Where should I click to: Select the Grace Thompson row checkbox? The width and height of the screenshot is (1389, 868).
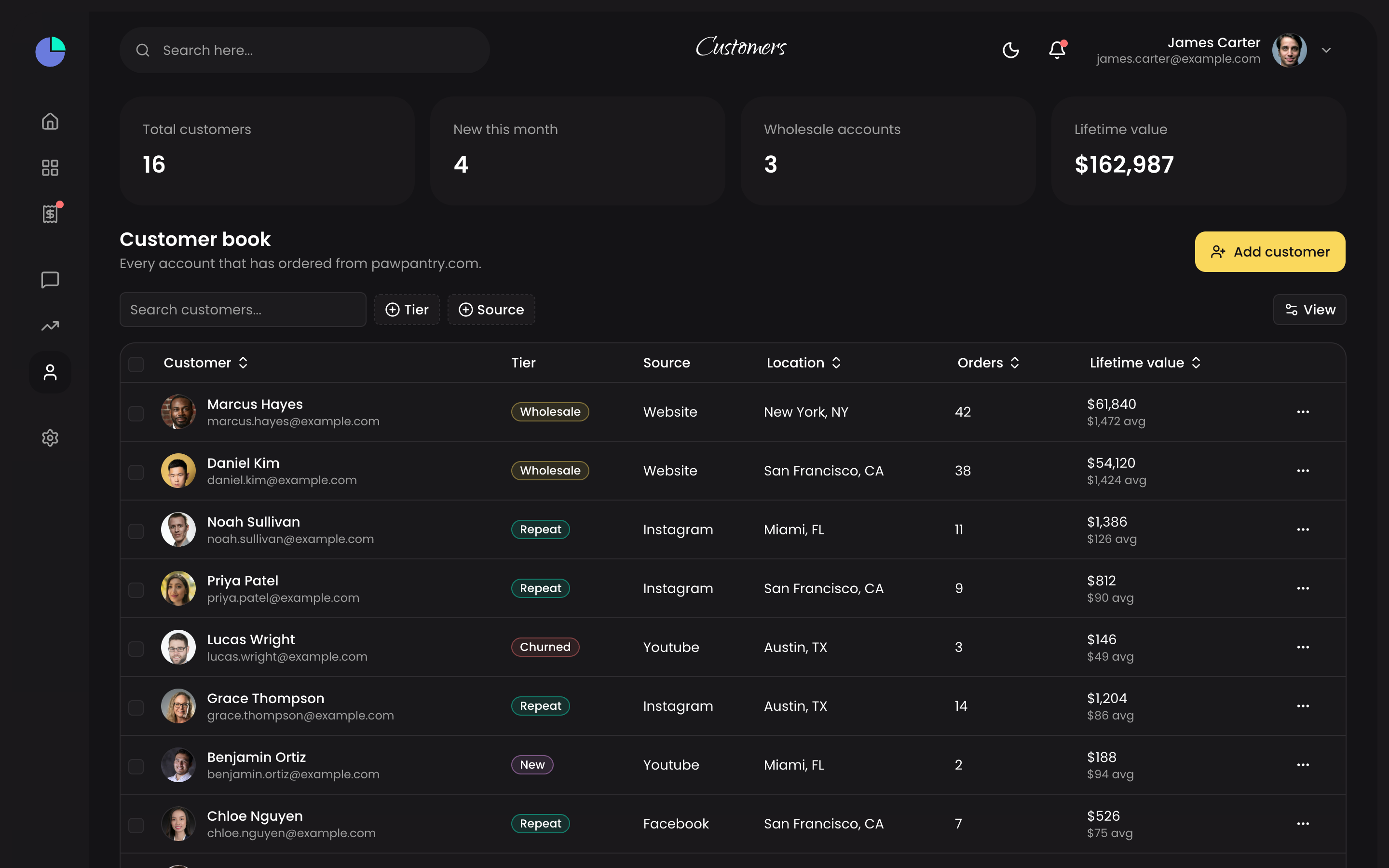[136, 707]
